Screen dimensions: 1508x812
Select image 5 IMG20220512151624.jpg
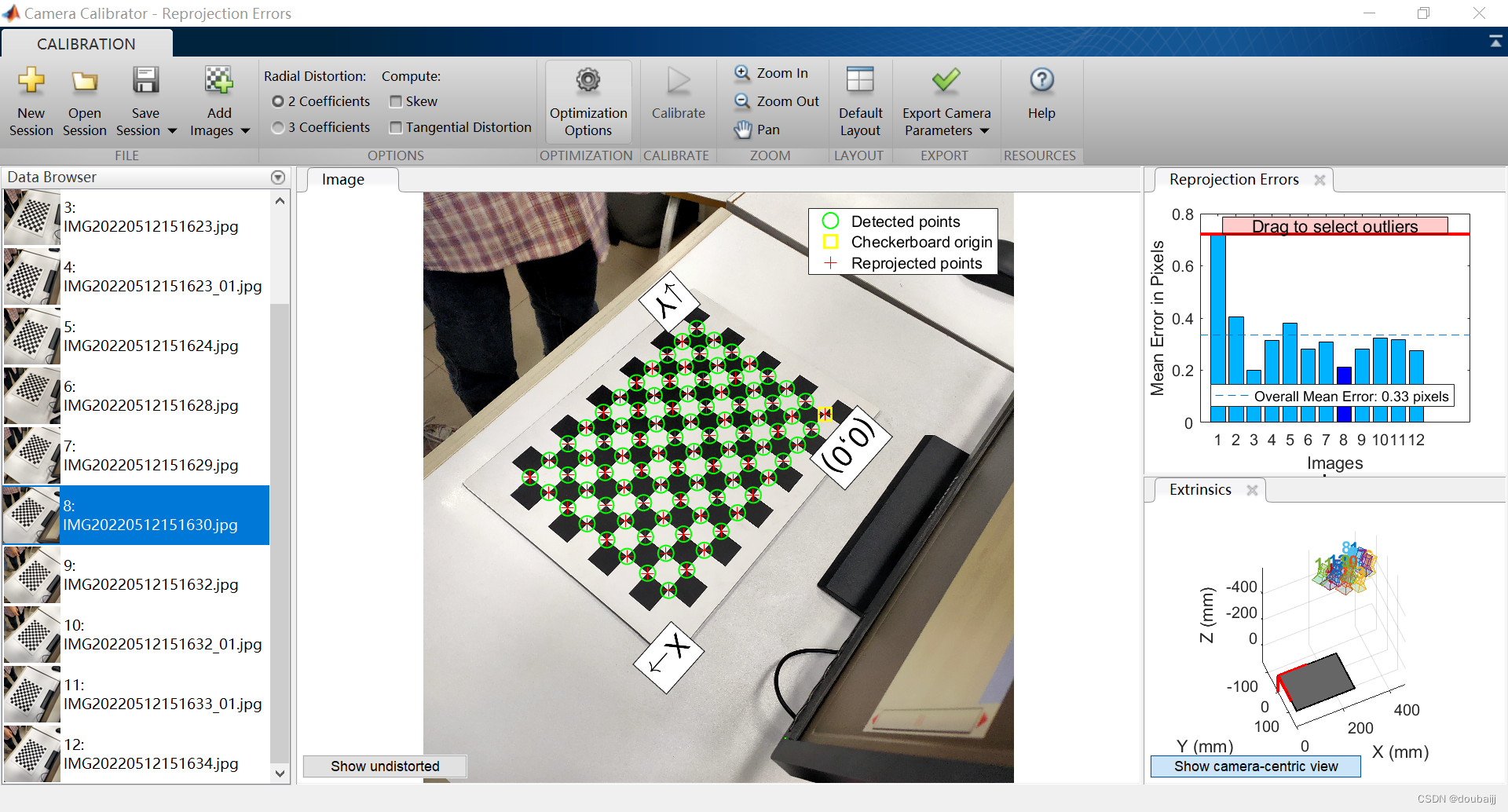(x=137, y=337)
